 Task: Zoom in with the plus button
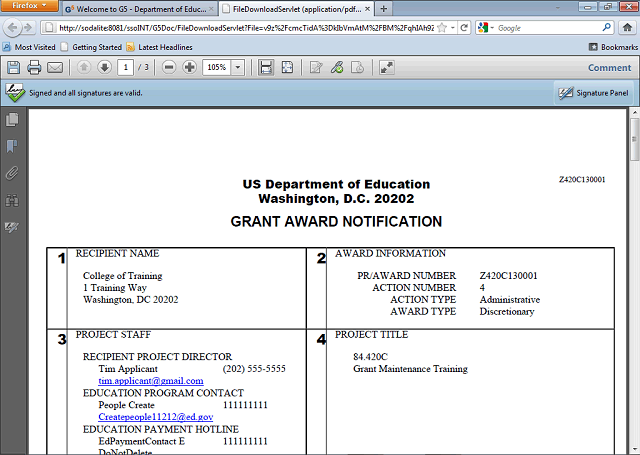tap(189, 67)
